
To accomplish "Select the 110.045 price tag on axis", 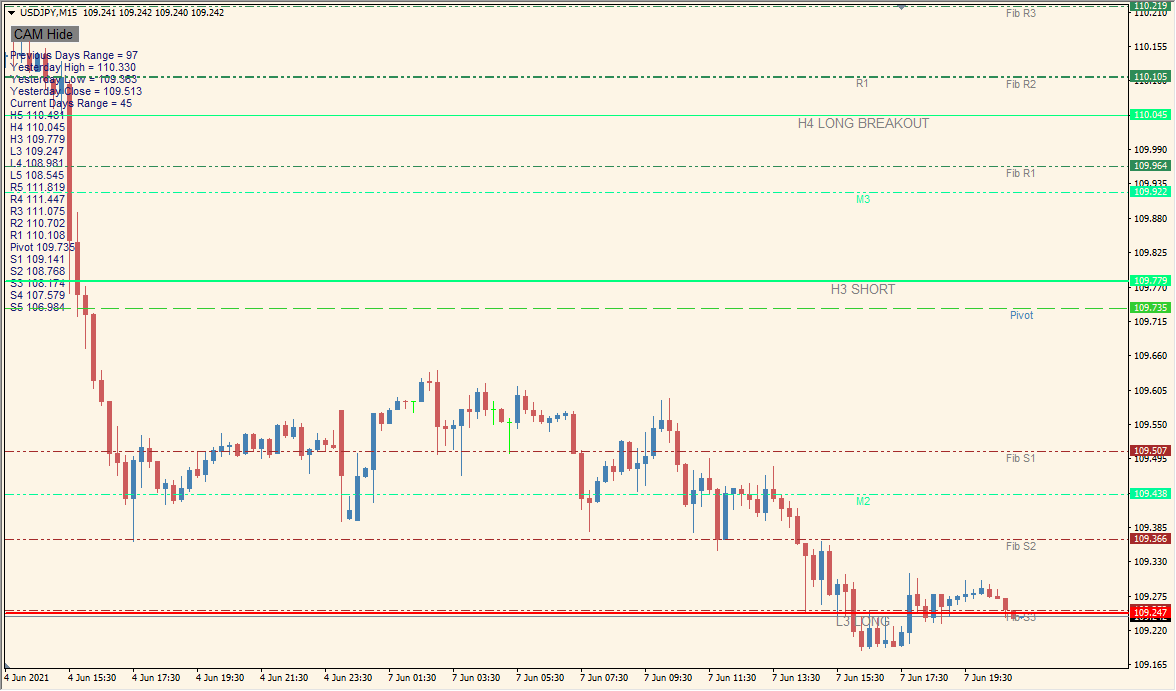I will 1150,115.
